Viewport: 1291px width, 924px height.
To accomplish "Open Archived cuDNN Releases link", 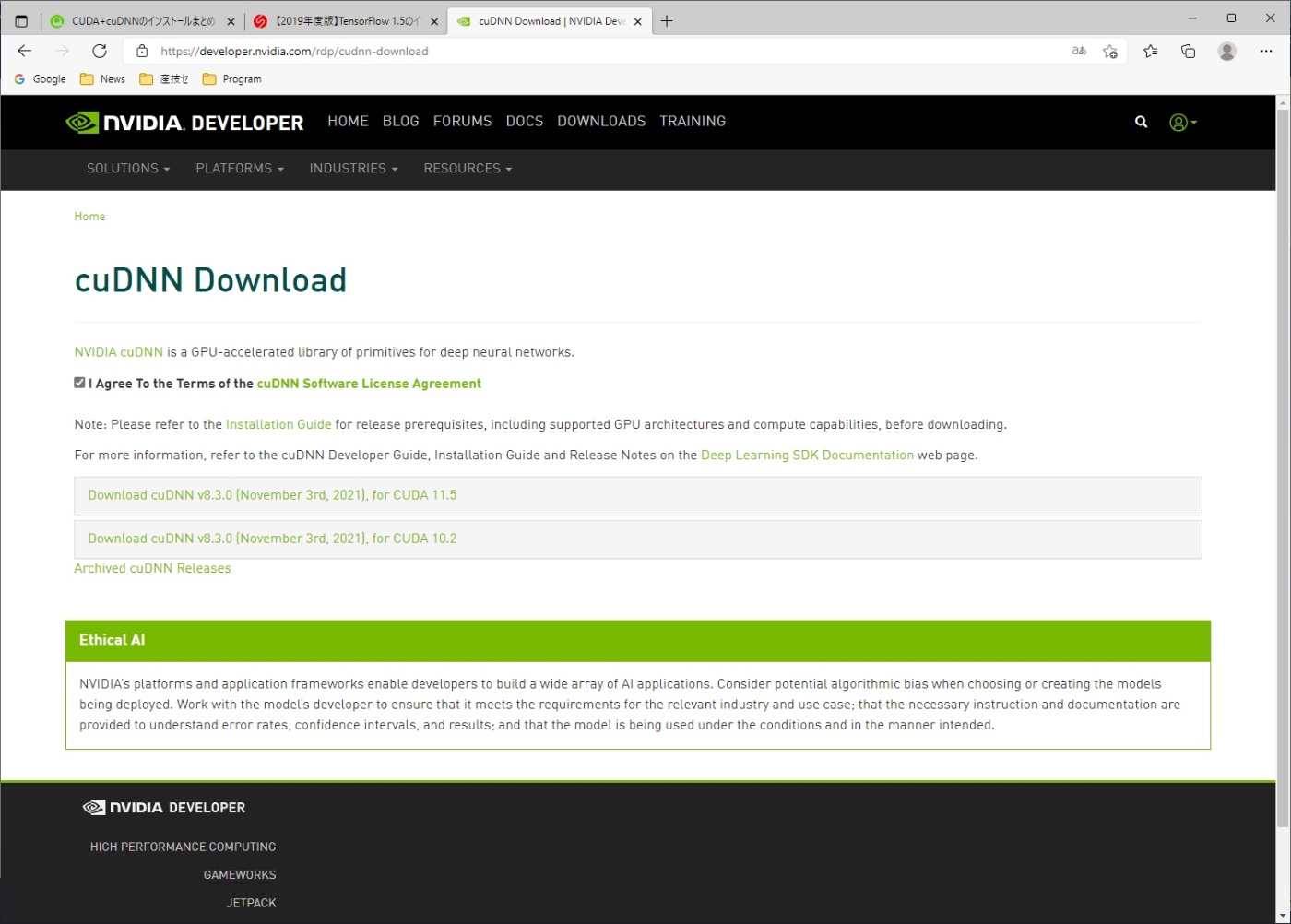I will (x=152, y=569).
